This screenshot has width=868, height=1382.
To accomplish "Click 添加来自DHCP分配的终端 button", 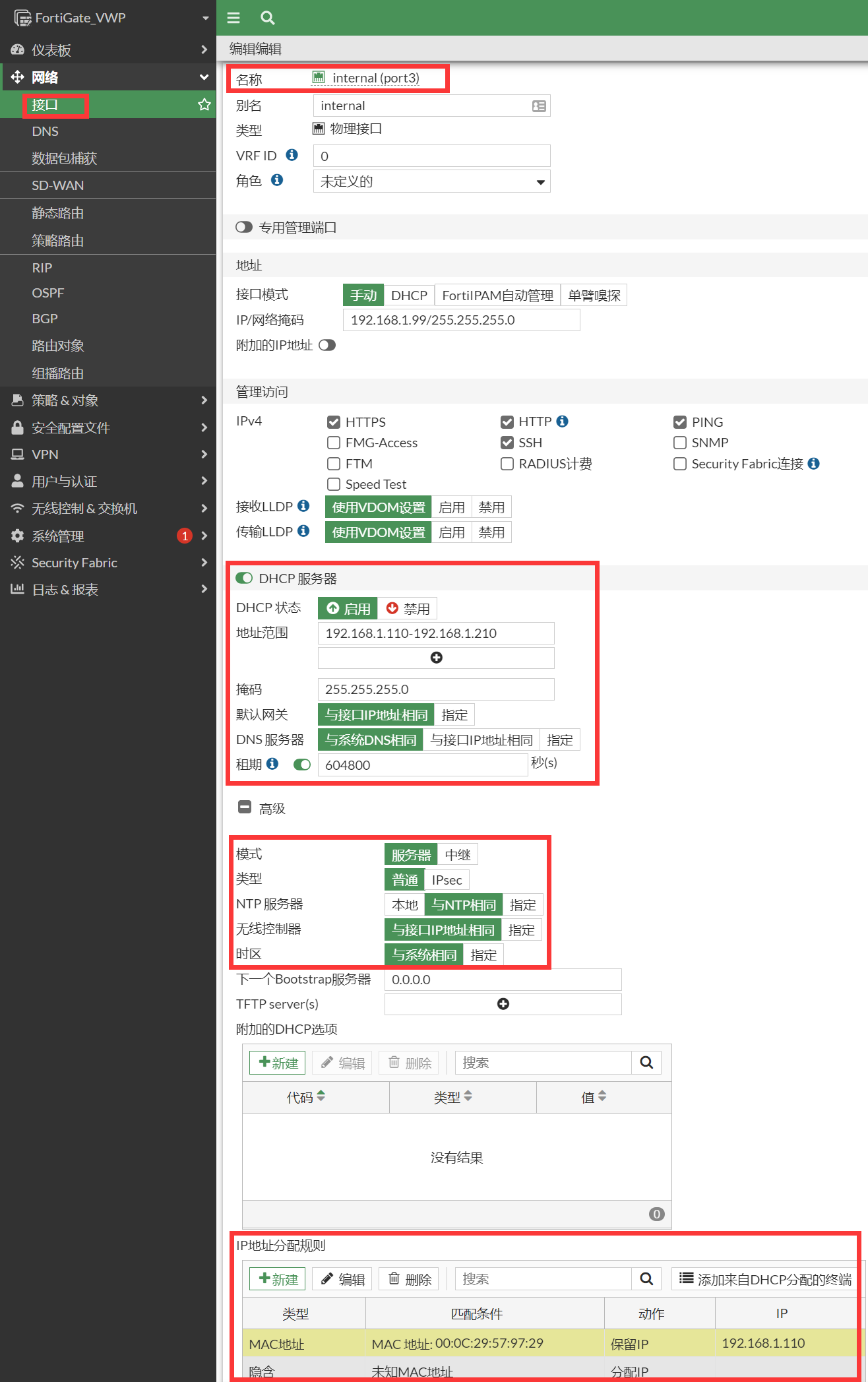I will pos(765,1279).
